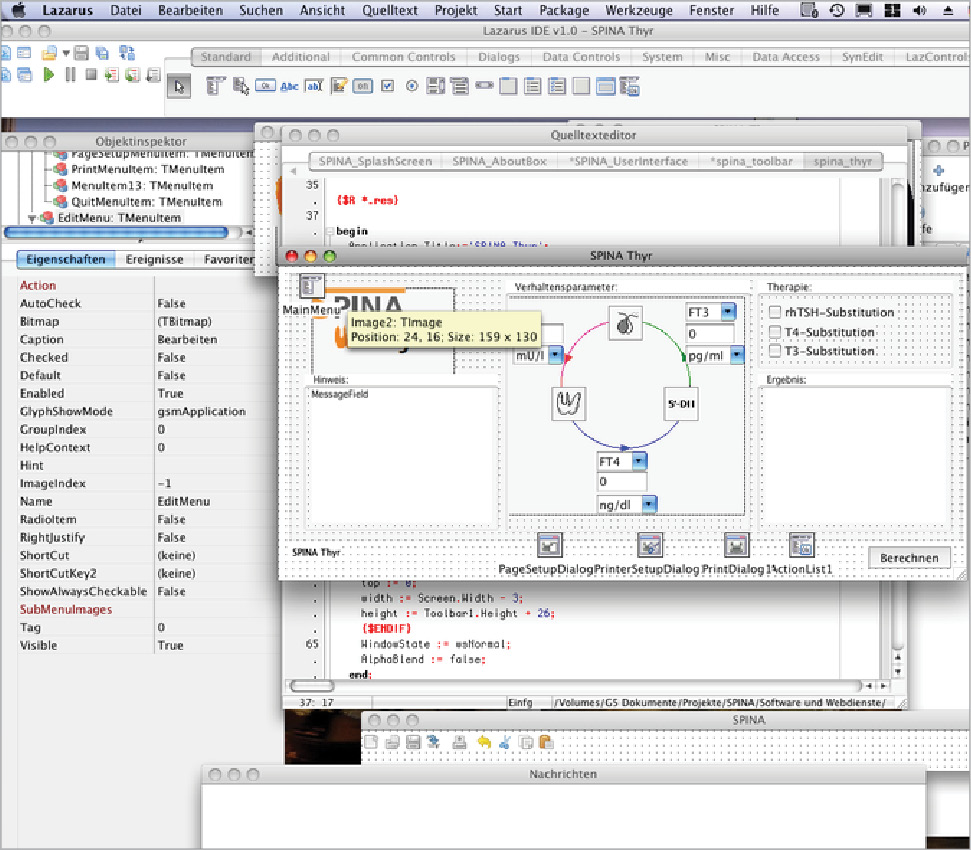Image resolution: width=971 pixels, height=850 pixels.
Task: Click the MainMenu component icon on the form
Action: tap(313, 287)
